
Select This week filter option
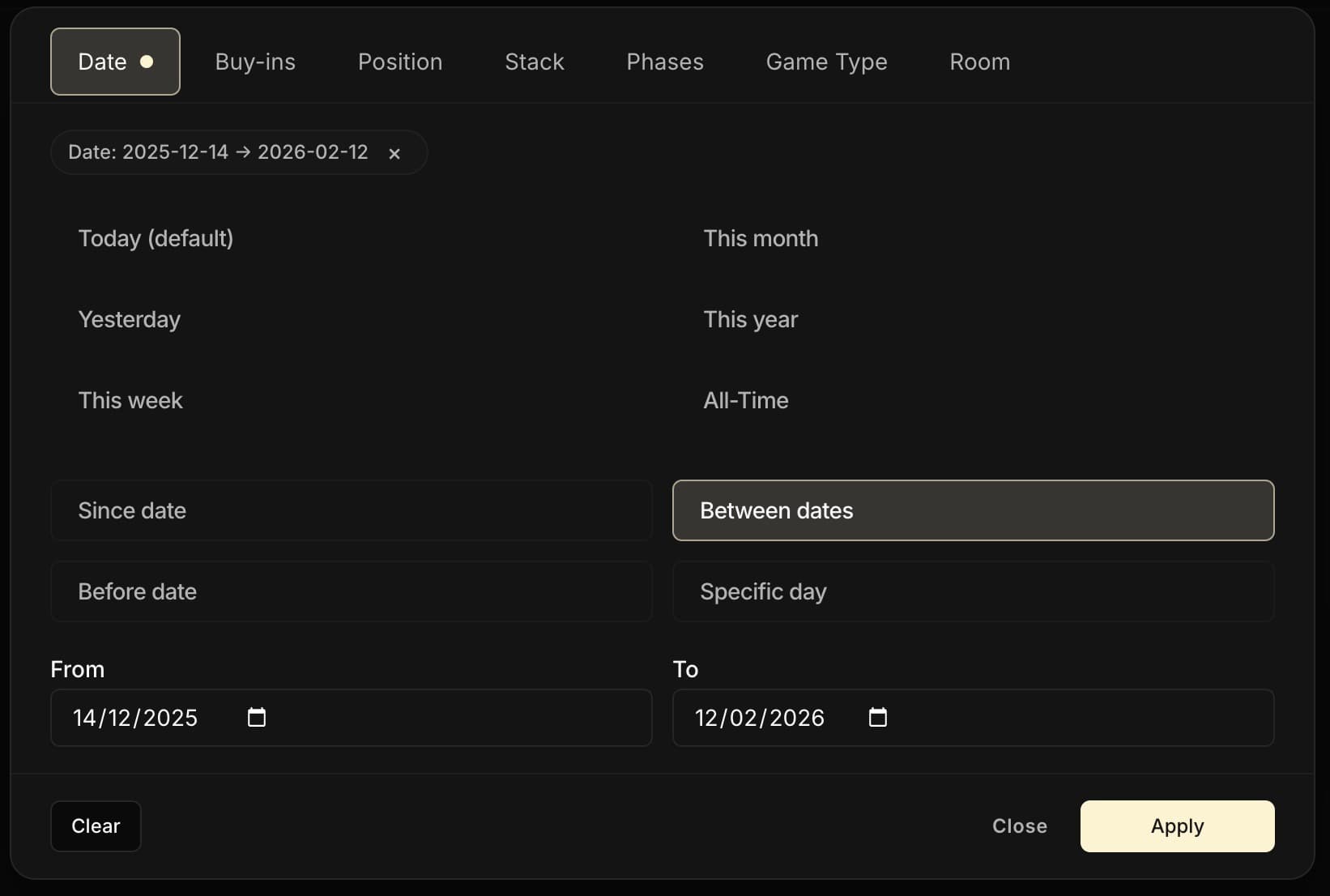click(x=130, y=400)
